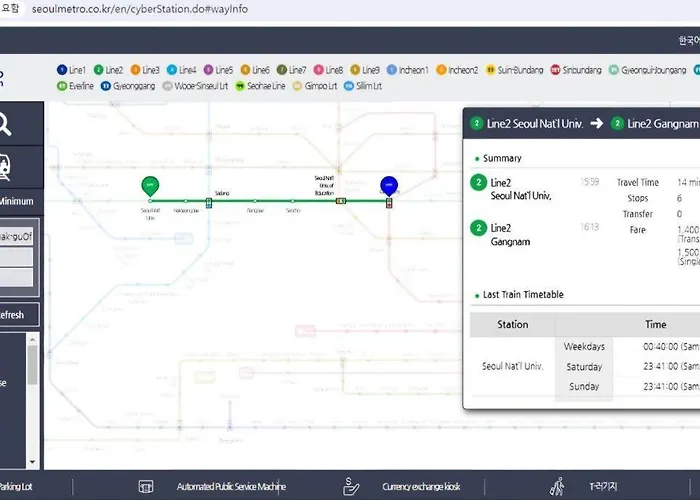
Task: Select the Incheon1 line icon
Action: click(x=392, y=70)
